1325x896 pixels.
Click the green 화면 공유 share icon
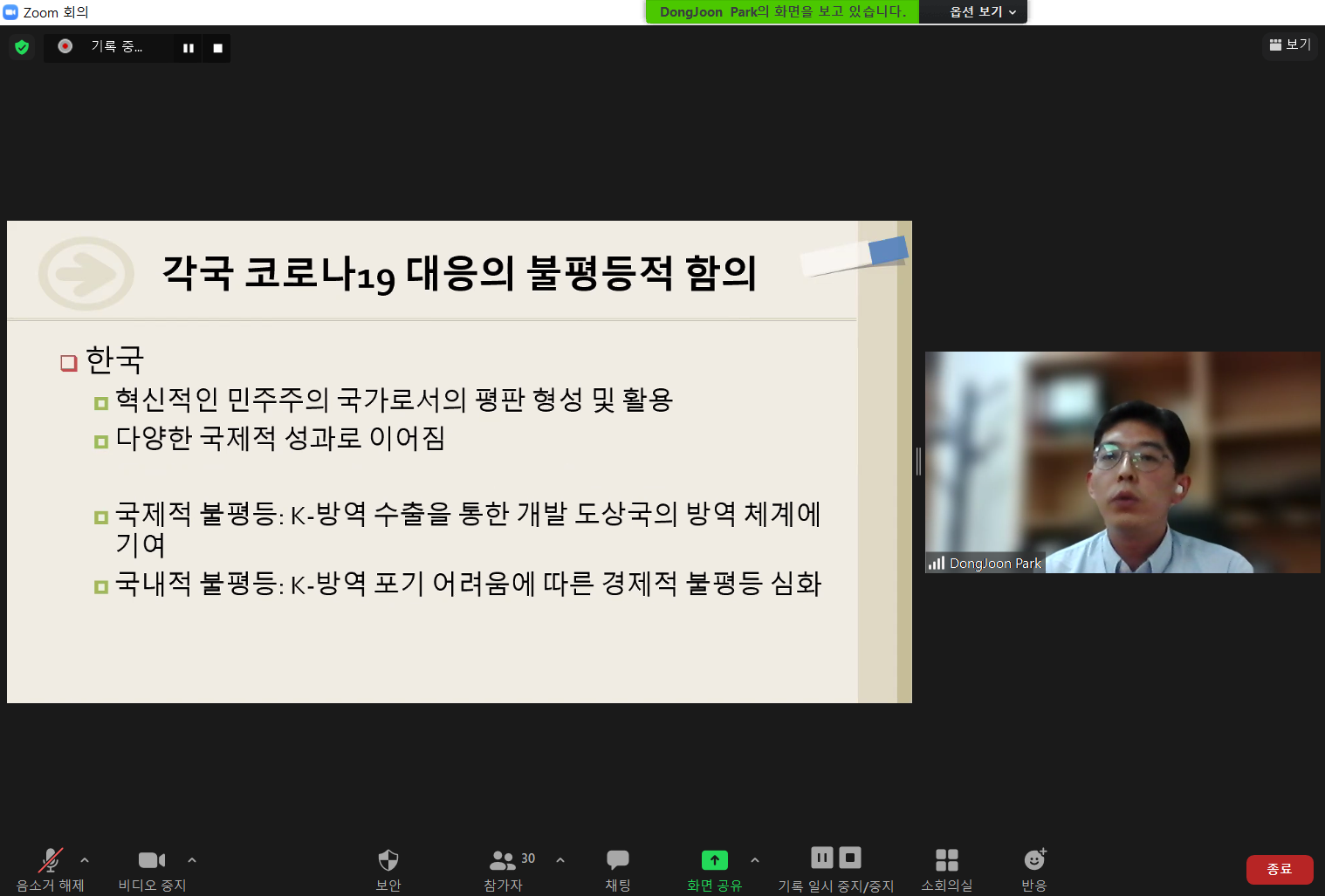coord(714,861)
